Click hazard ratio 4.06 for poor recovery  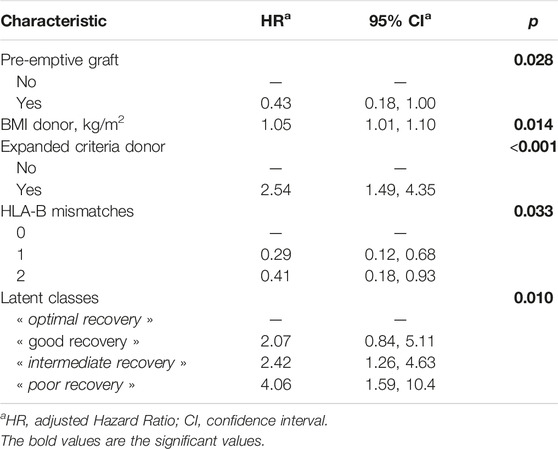point(276,385)
